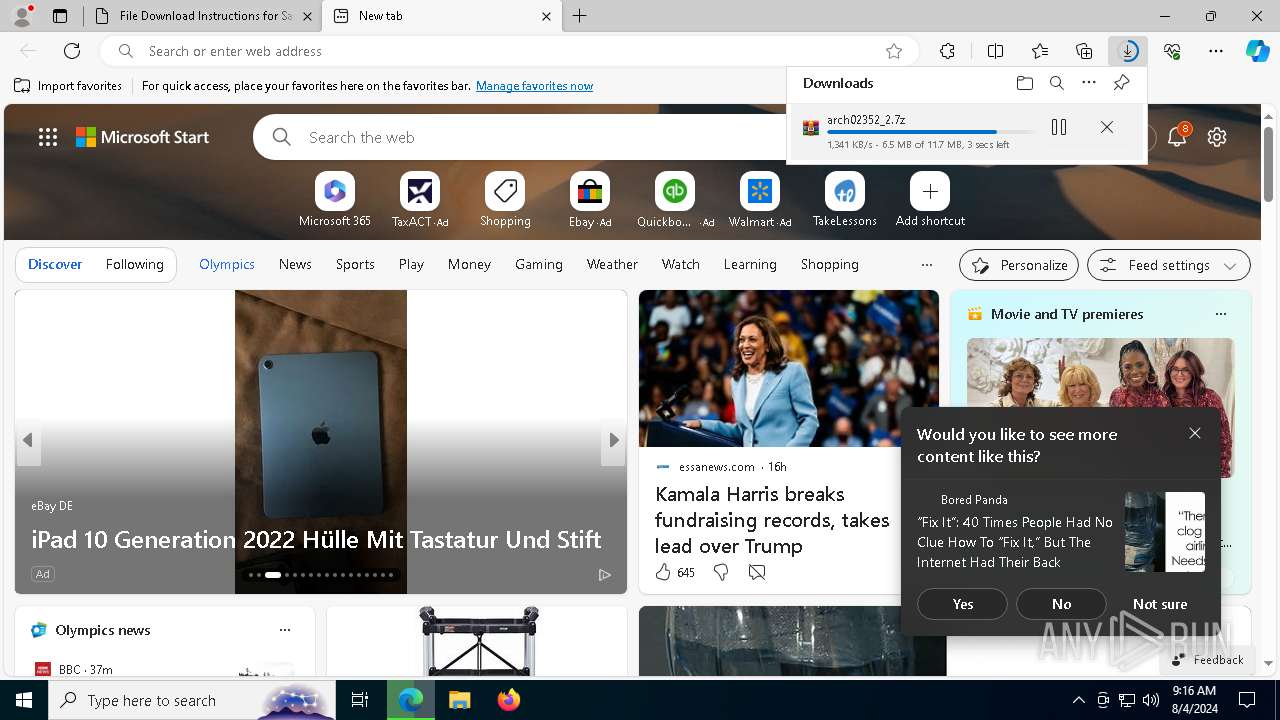The height and width of the screenshot is (720, 1280).
Task: Open the Microsoft apps grid launcher
Action: pyautogui.click(x=48, y=137)
